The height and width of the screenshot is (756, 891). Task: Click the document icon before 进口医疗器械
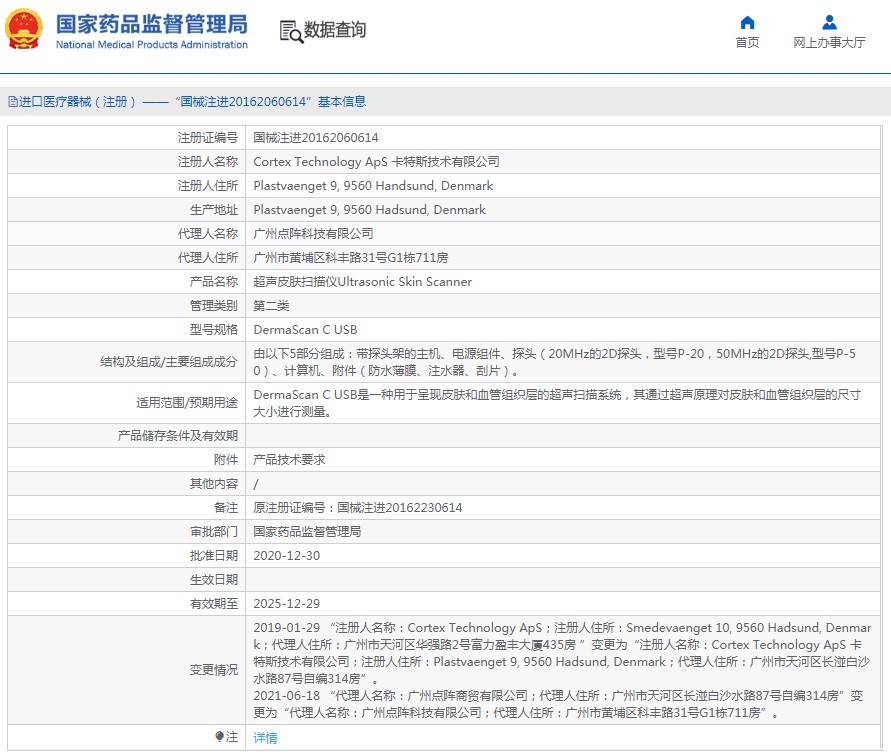point(13,102)
